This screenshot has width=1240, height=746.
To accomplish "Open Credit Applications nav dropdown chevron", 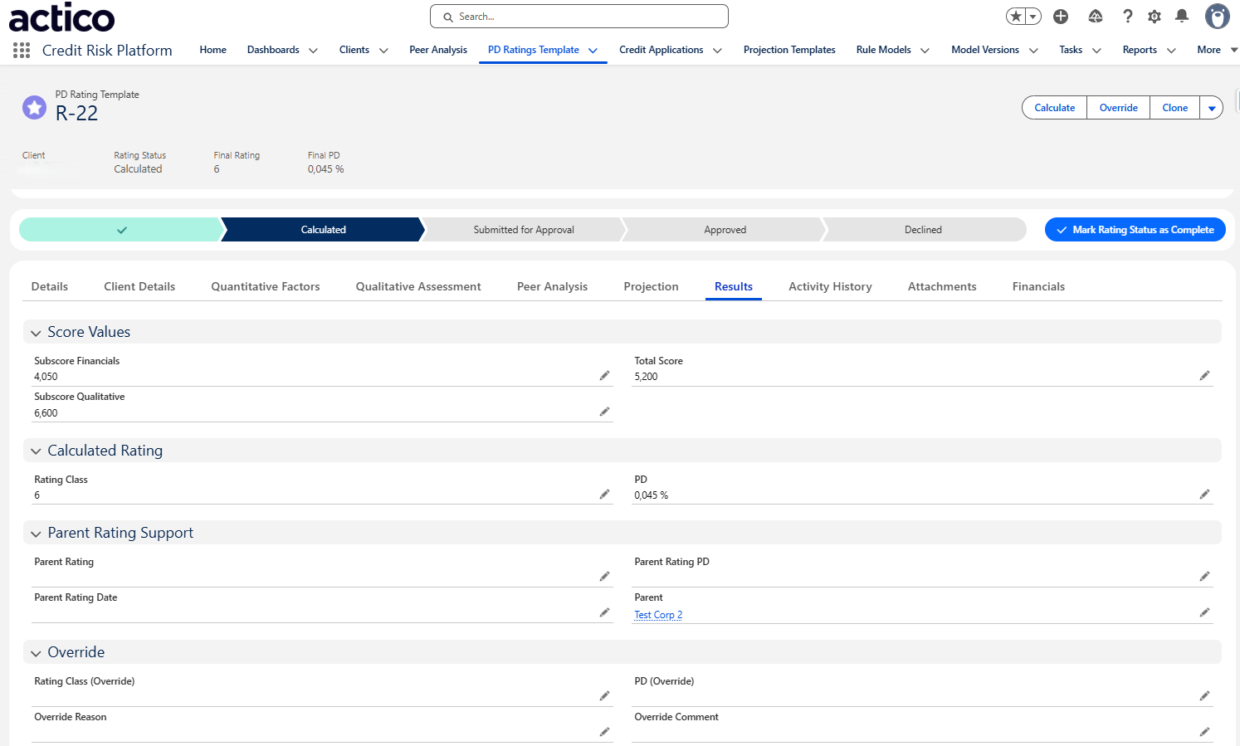I will (x=717, y=50).
